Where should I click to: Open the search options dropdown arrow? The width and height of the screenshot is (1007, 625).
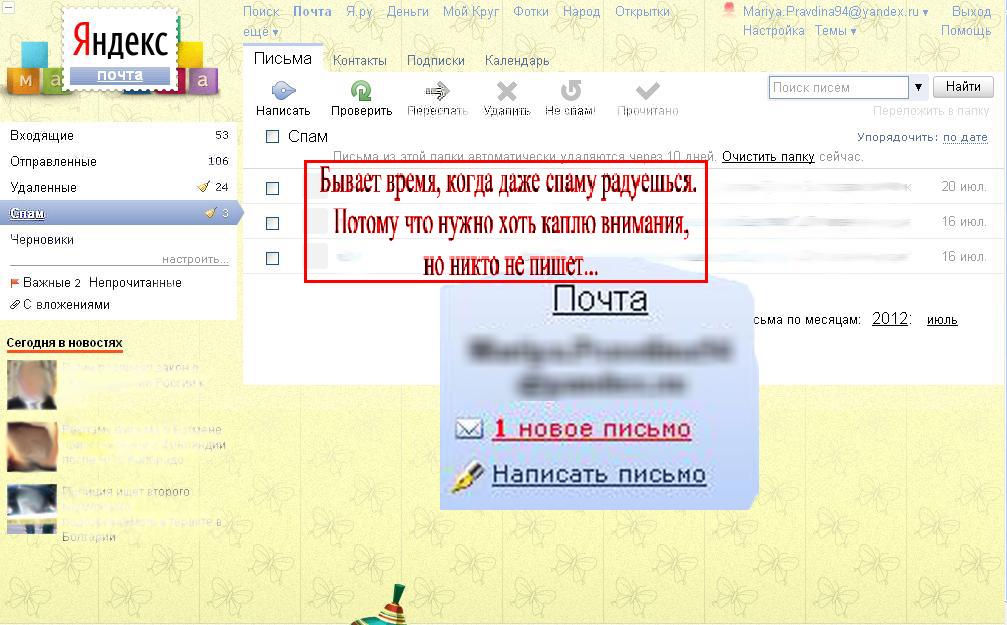tap(918, 87)
